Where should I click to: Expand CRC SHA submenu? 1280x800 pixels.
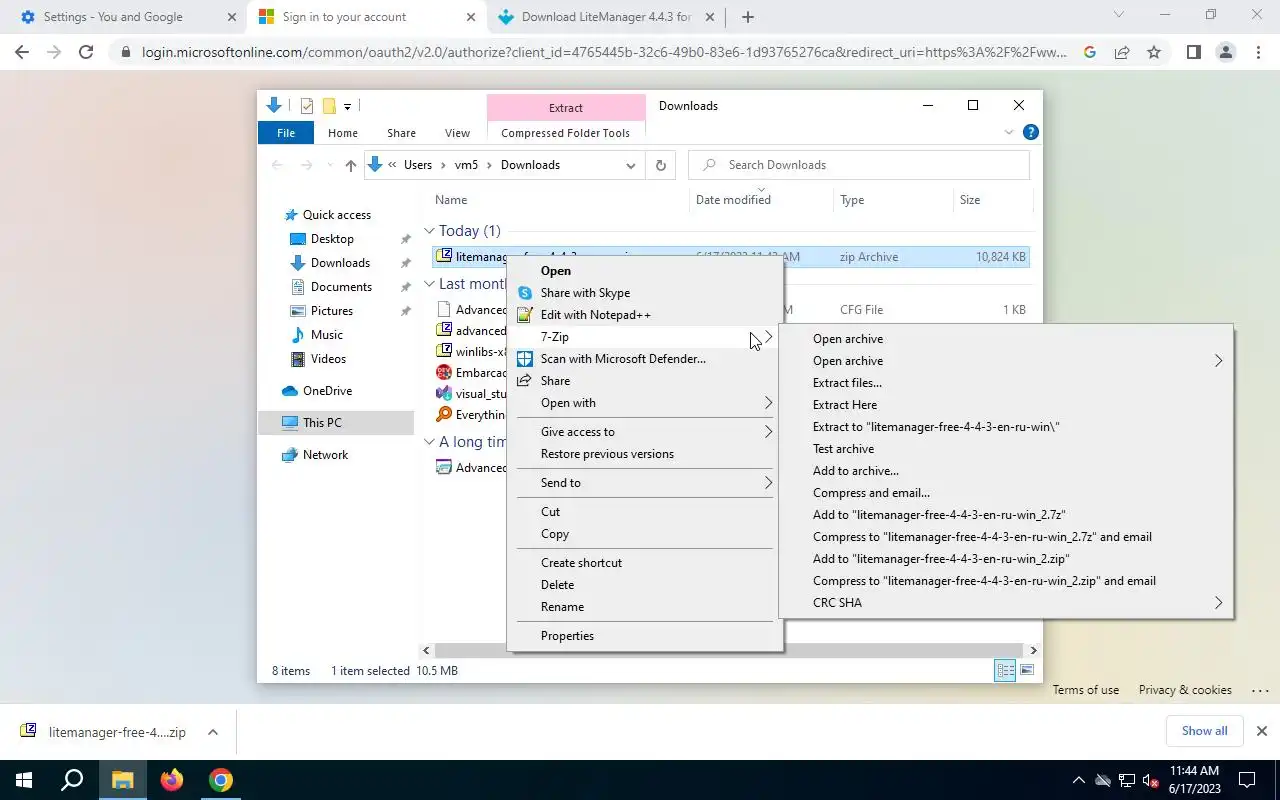[1006, 603]
